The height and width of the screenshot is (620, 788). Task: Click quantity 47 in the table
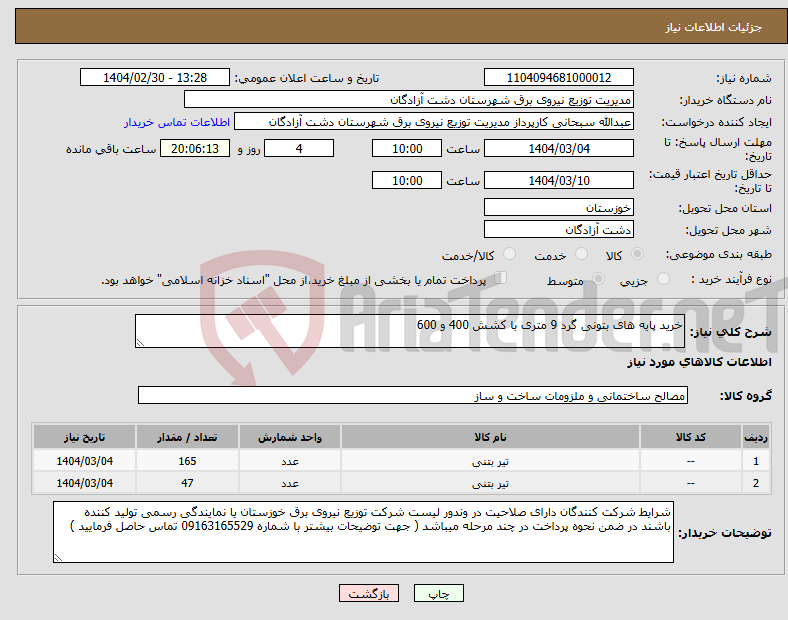[x=187, y=483]
